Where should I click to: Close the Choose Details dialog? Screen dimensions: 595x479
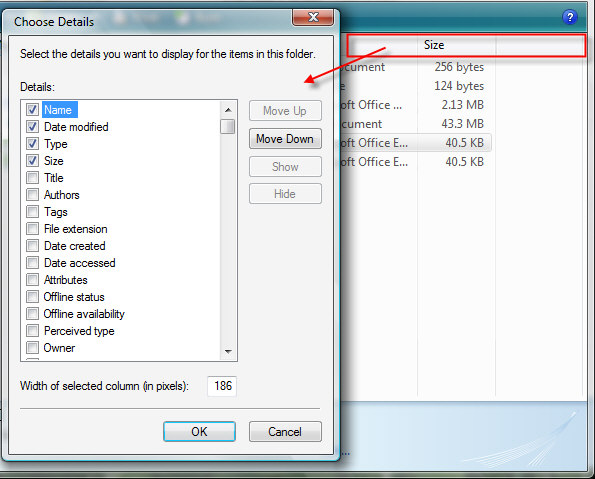313,17
